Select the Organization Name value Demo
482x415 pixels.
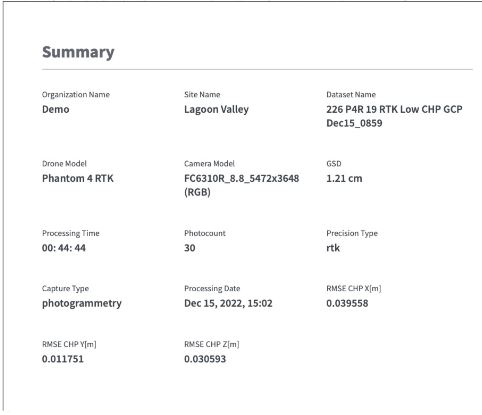[x=56, y=109]
